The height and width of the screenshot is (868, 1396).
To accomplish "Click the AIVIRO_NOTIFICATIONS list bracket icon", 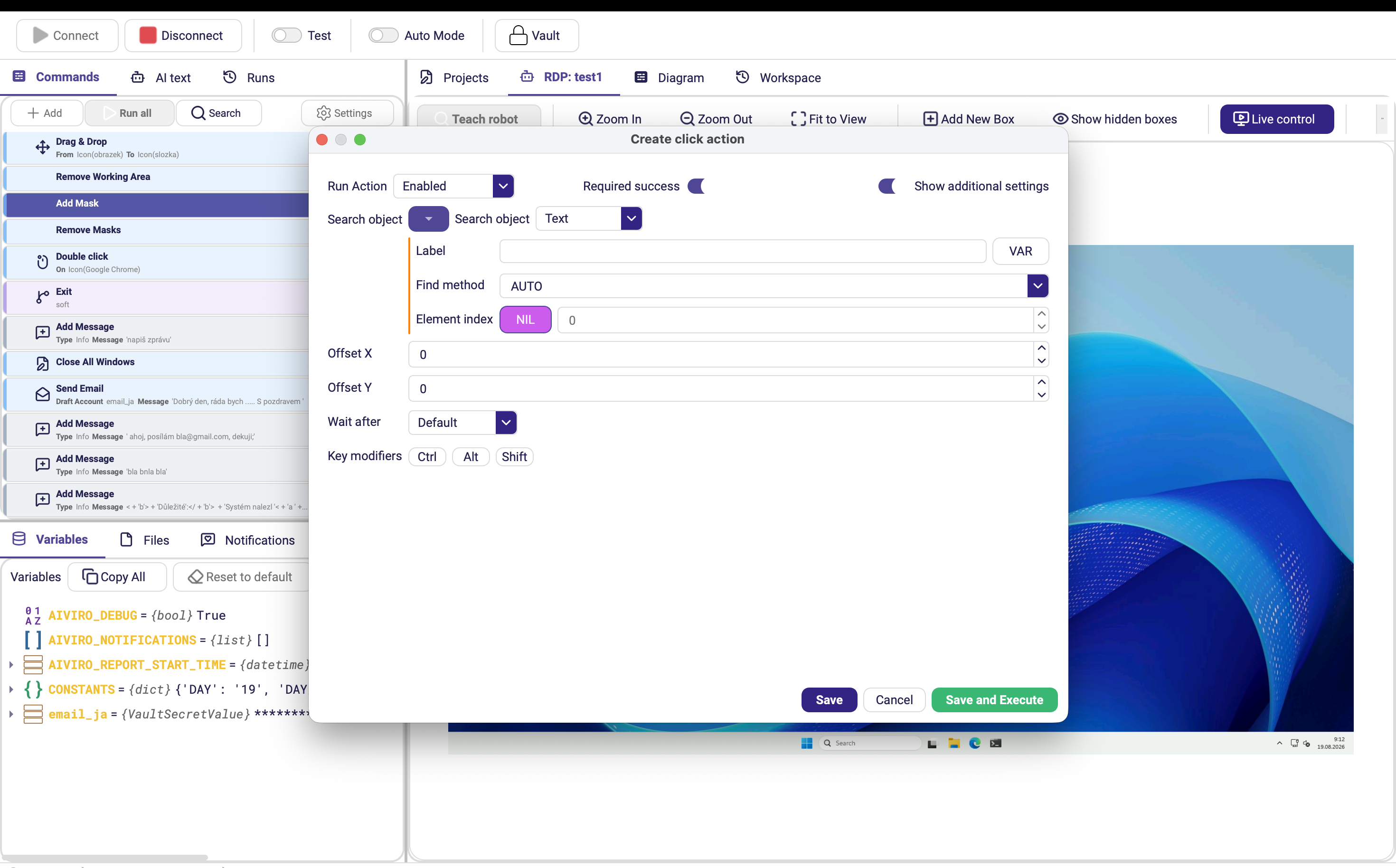I will point(33,640).
